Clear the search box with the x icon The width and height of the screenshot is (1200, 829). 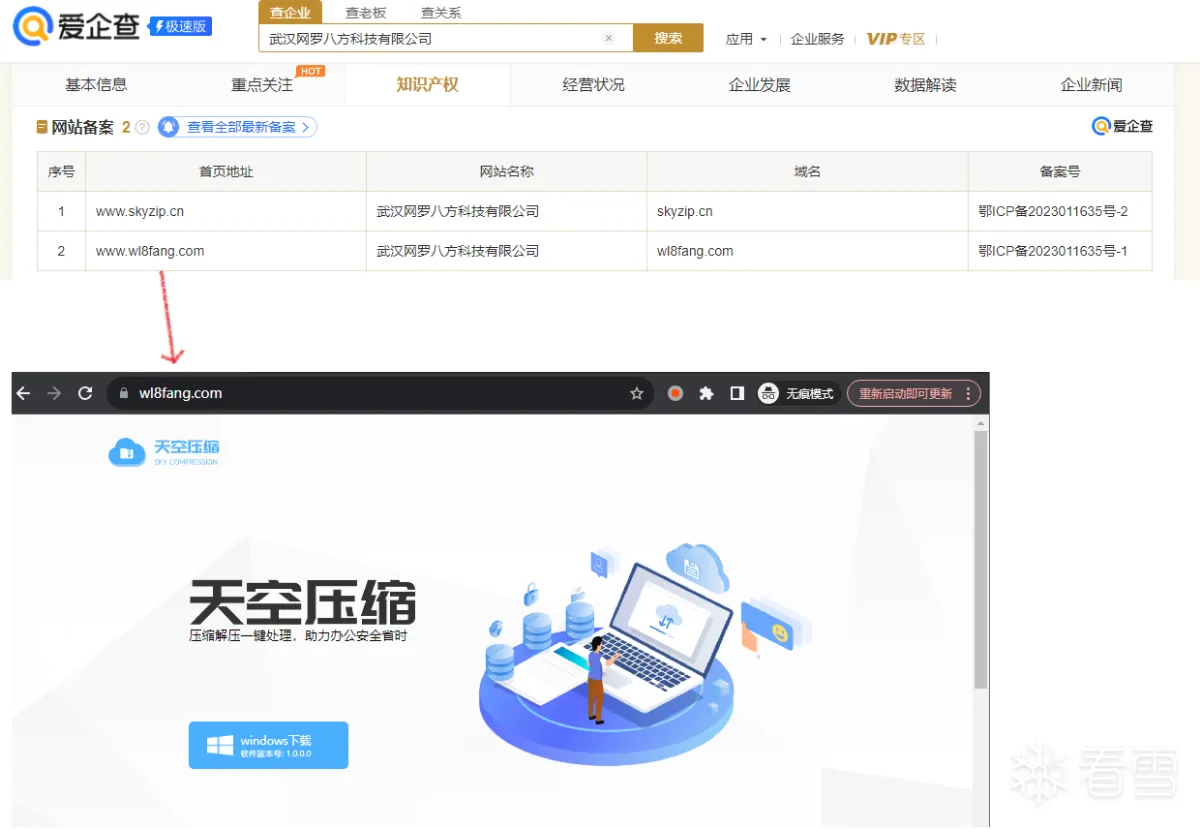pyautogui.click(x=608, y=38)
